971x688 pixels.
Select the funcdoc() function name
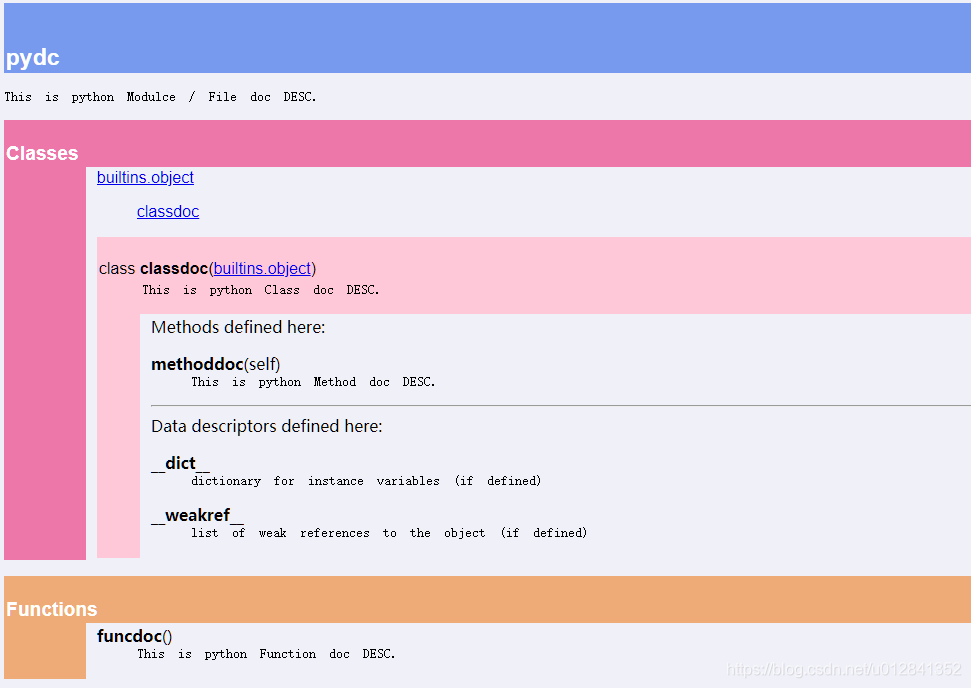tap(134, 636)
